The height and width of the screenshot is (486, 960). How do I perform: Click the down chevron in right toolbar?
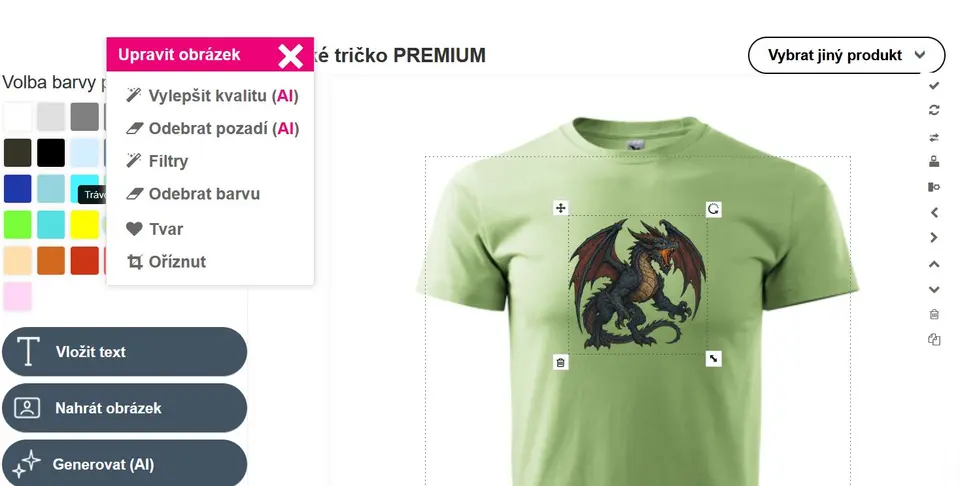[x=934, y=290]
